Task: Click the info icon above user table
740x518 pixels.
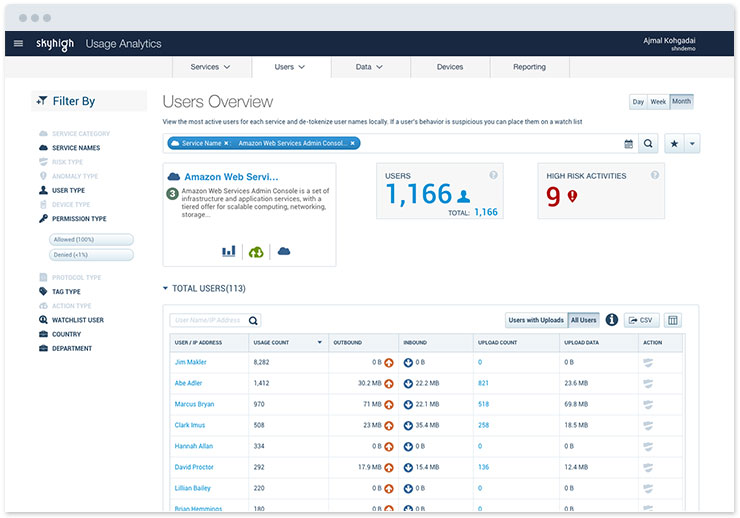Action: pos(612,320)
